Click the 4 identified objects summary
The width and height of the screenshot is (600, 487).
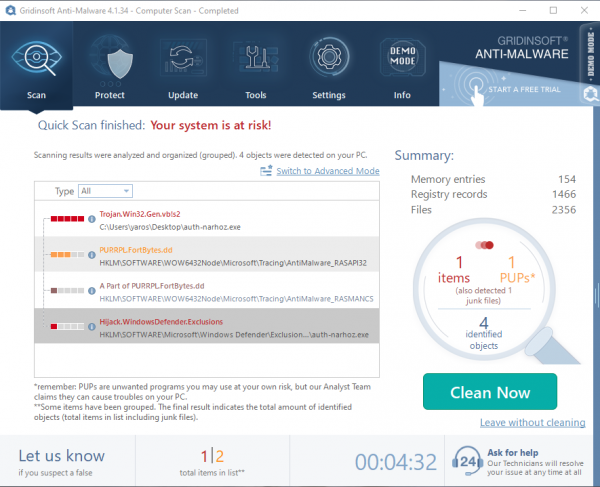coord(484,333)
